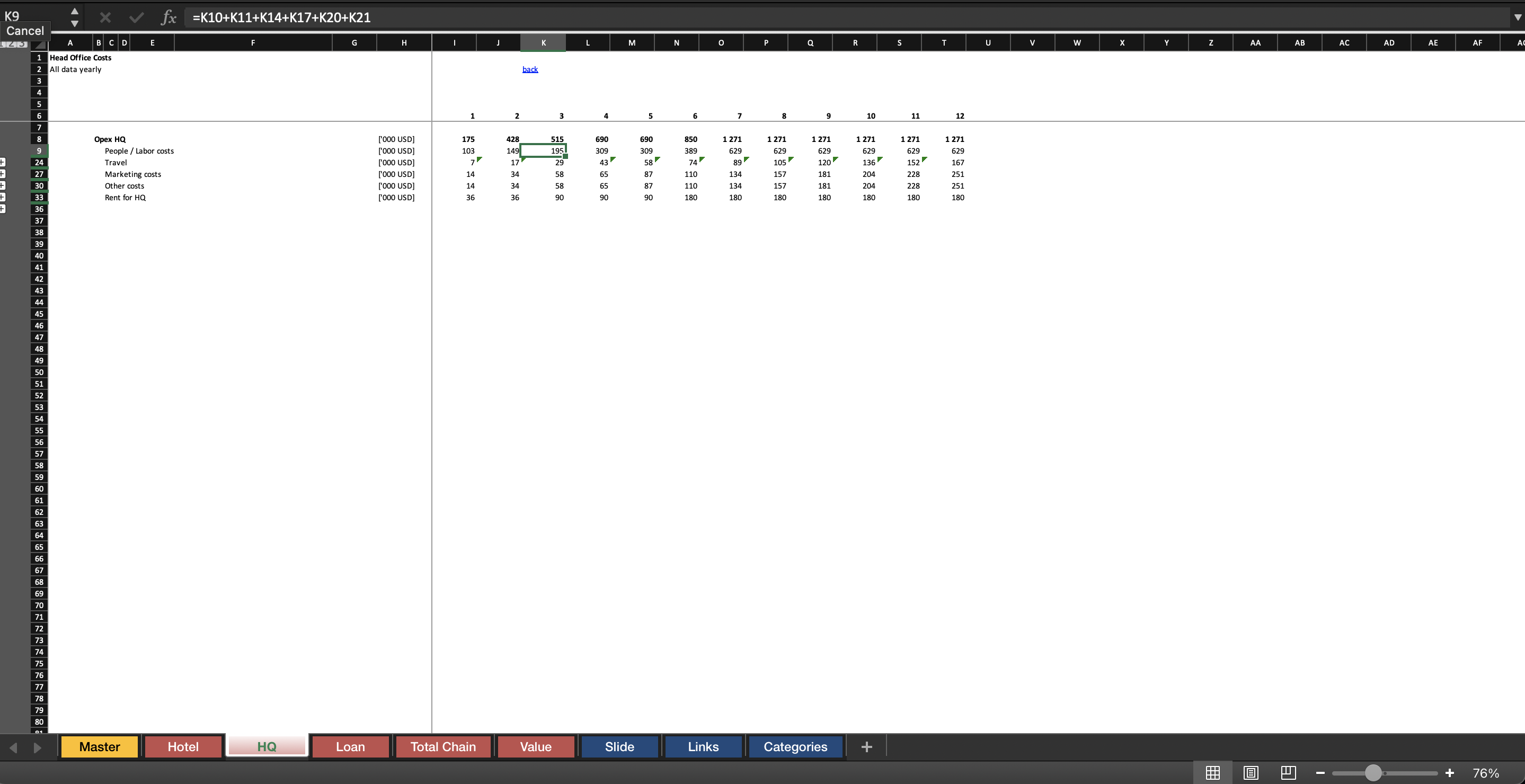Click the Enter checkmark icon in formula bar

[x=136, y=18]
